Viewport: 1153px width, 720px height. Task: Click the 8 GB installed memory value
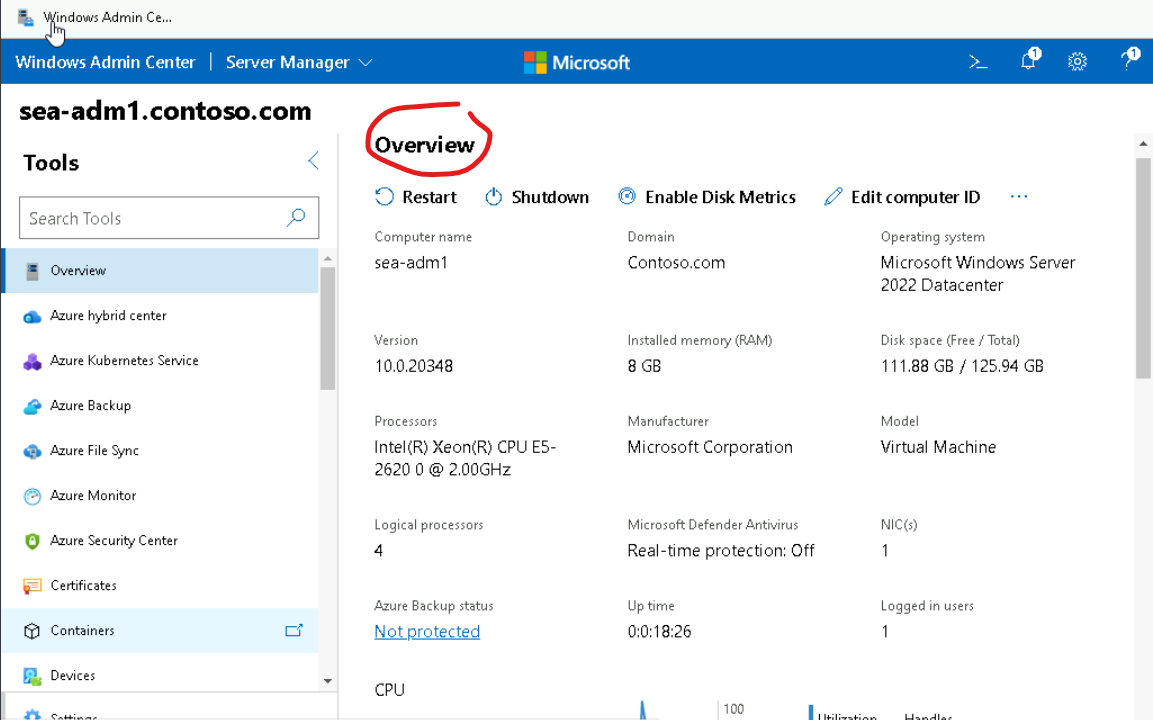coord(644,366)
